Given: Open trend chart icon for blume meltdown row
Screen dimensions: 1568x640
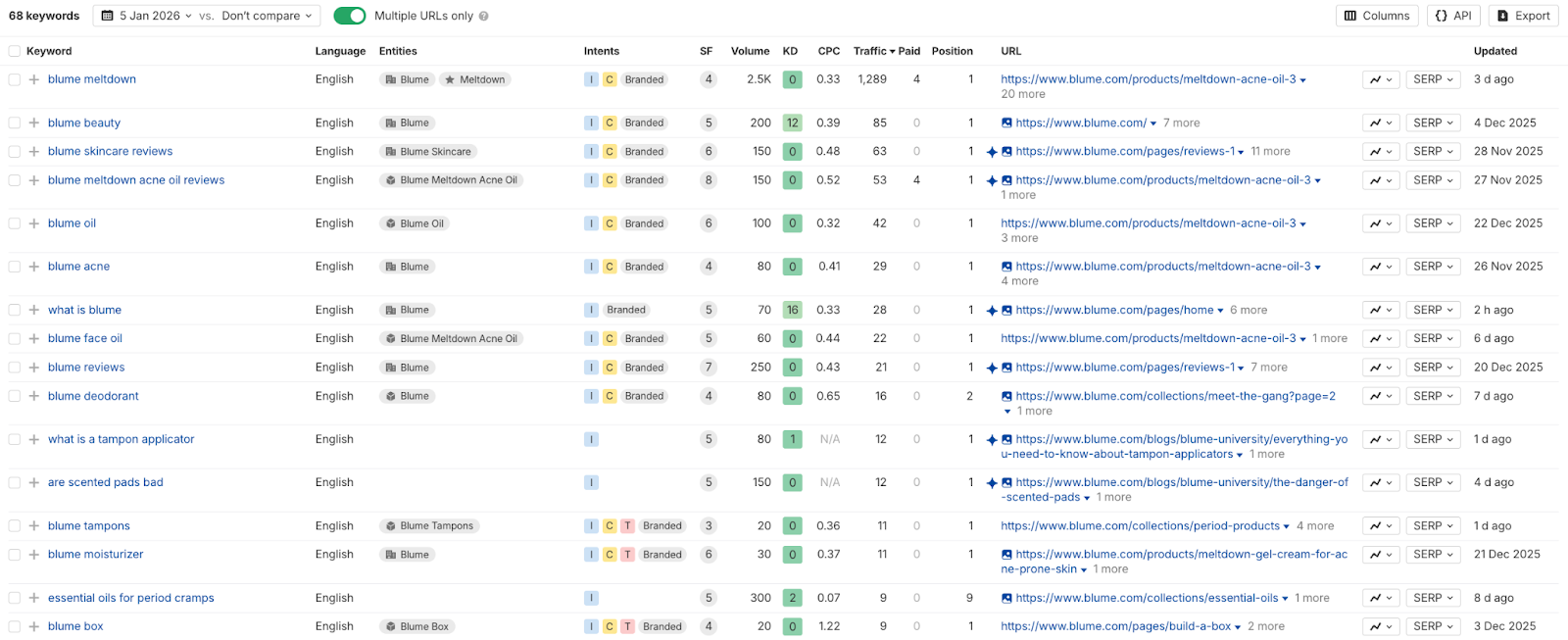Looking at the screenshot, I should pos(1381,79).
